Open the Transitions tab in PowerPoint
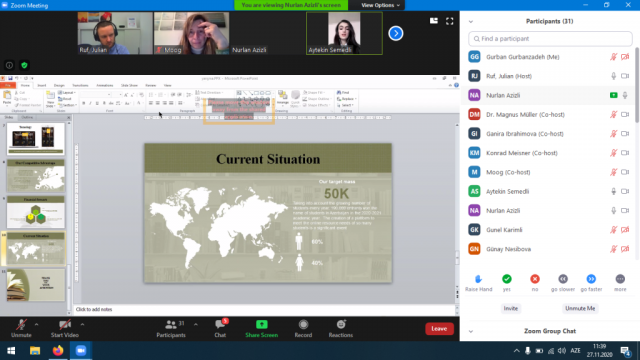 point(80,86)
